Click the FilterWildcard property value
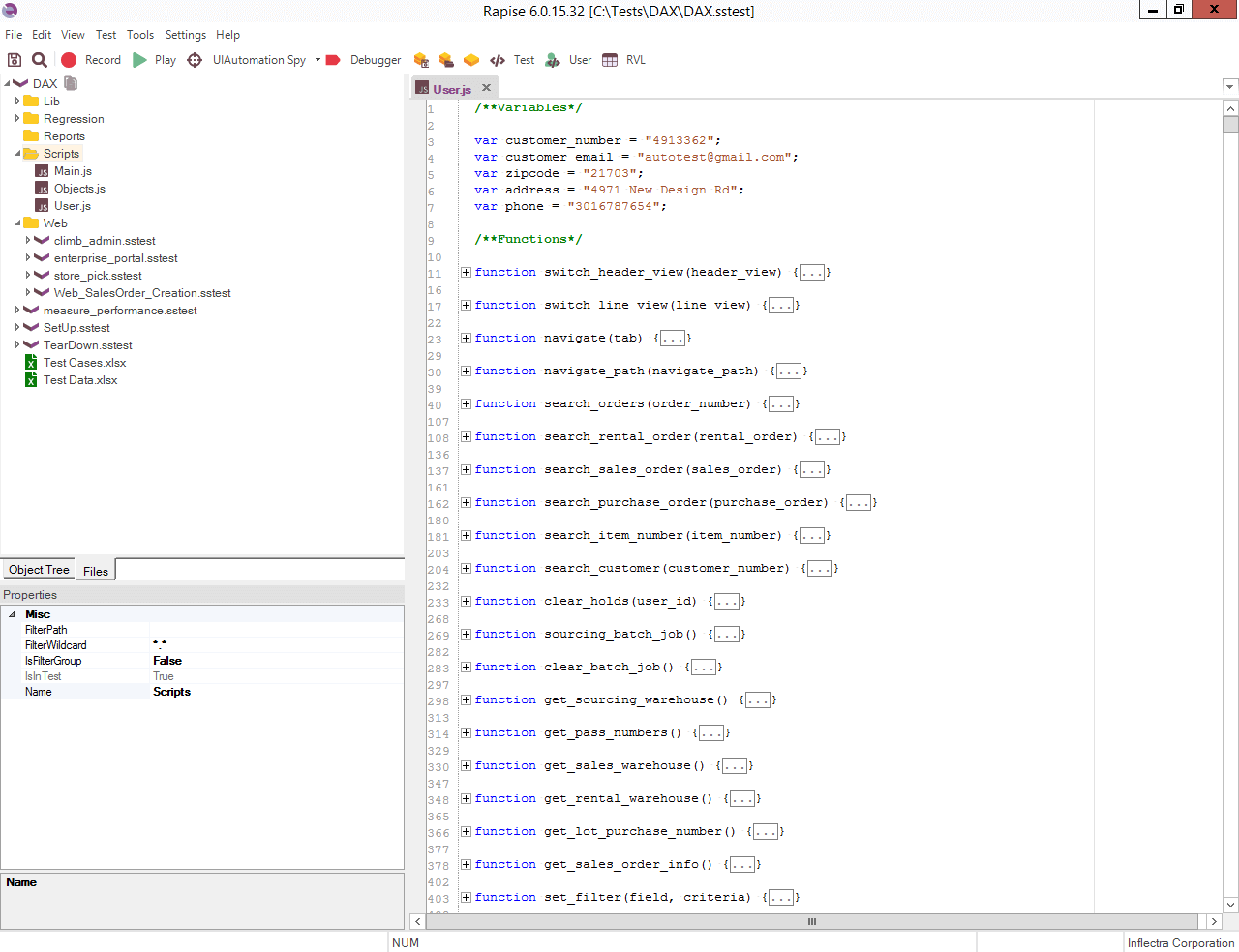 tap(277, 645)
